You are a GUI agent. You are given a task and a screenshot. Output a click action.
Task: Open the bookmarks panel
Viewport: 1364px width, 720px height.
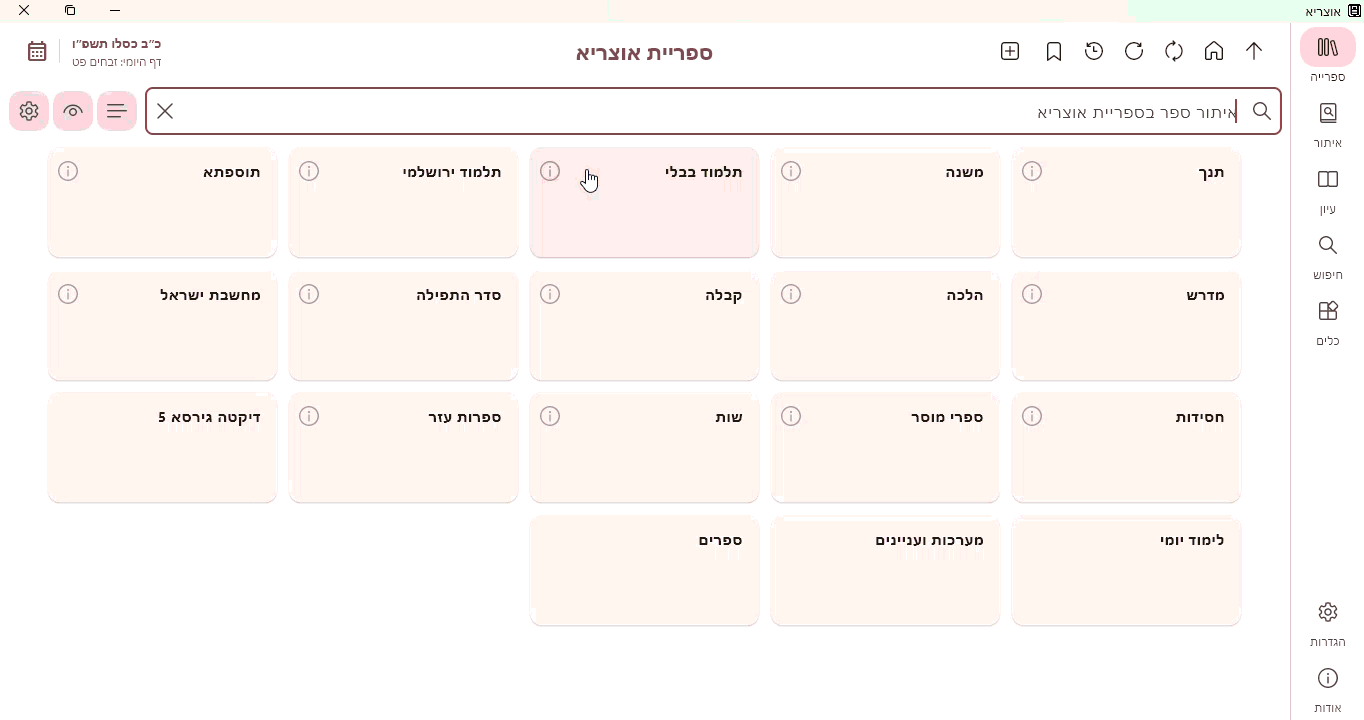pyautogui.click(x=1054, y=51)
